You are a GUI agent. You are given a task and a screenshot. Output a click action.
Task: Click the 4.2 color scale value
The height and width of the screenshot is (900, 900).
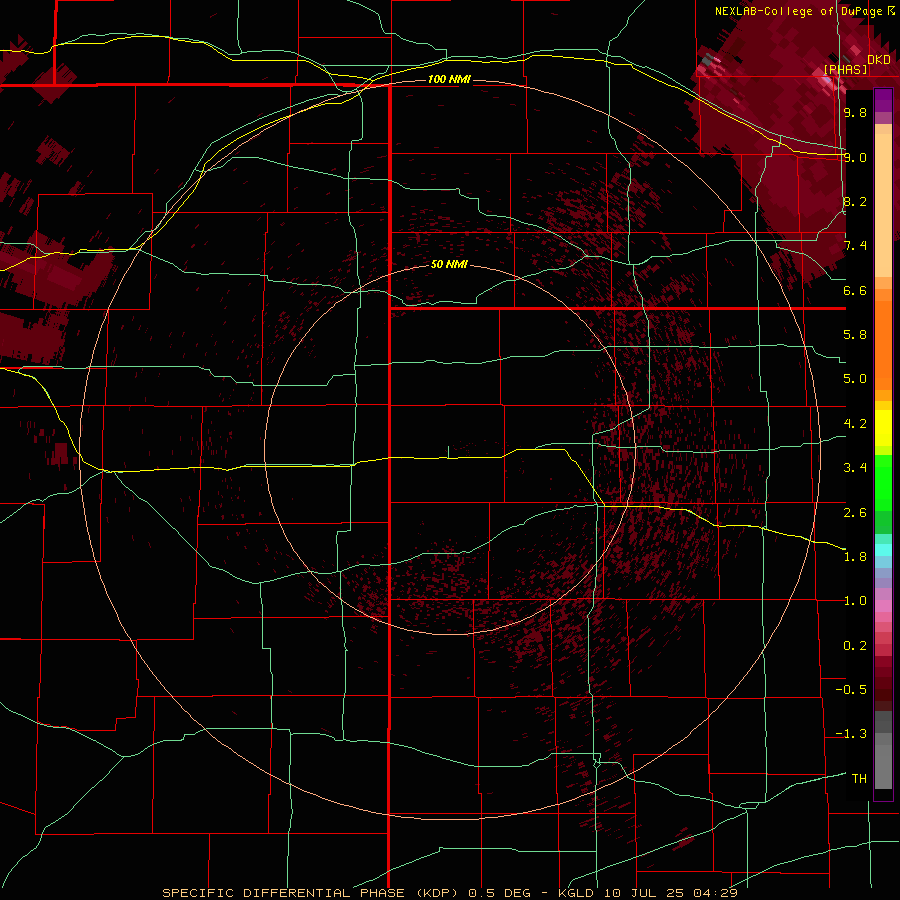pyautogui.click(x=855, y=424)
